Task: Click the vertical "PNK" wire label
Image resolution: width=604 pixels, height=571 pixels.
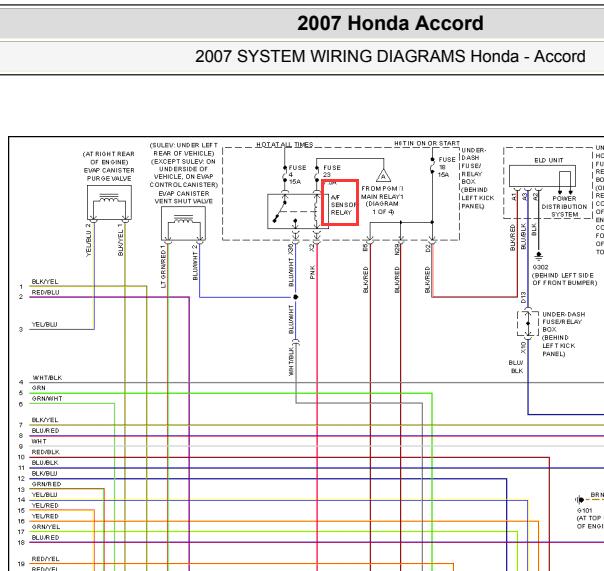Action: pyautogui.click(x=312, y=272)
